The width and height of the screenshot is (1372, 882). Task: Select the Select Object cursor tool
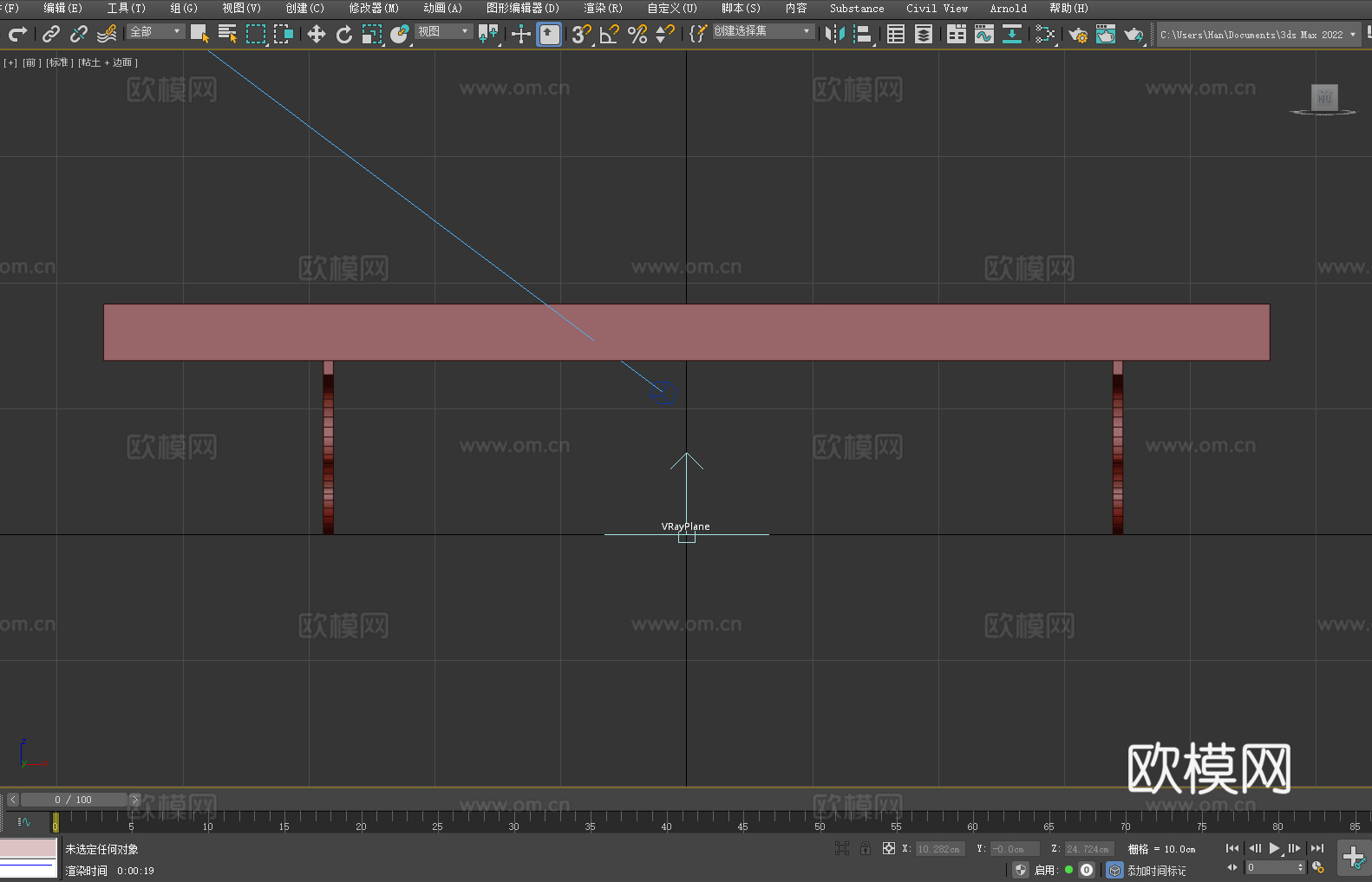click(199, 34)
